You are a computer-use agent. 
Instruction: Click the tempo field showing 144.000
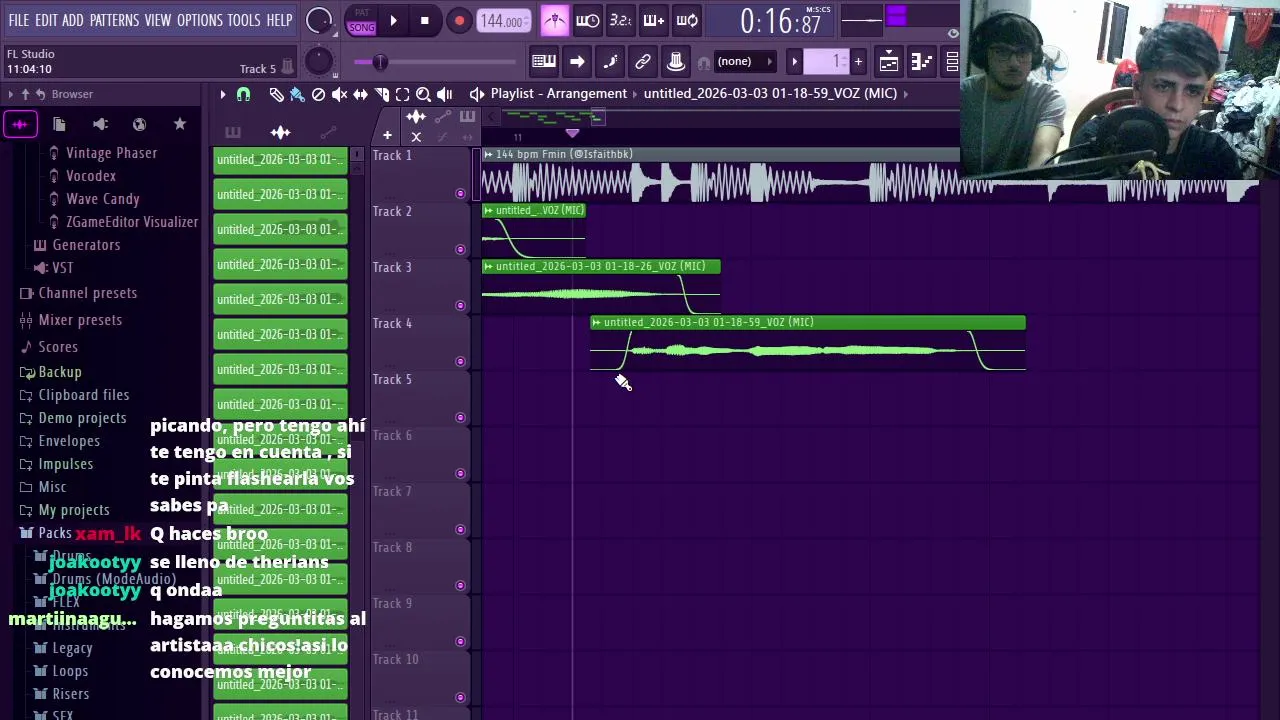point(503,21)
